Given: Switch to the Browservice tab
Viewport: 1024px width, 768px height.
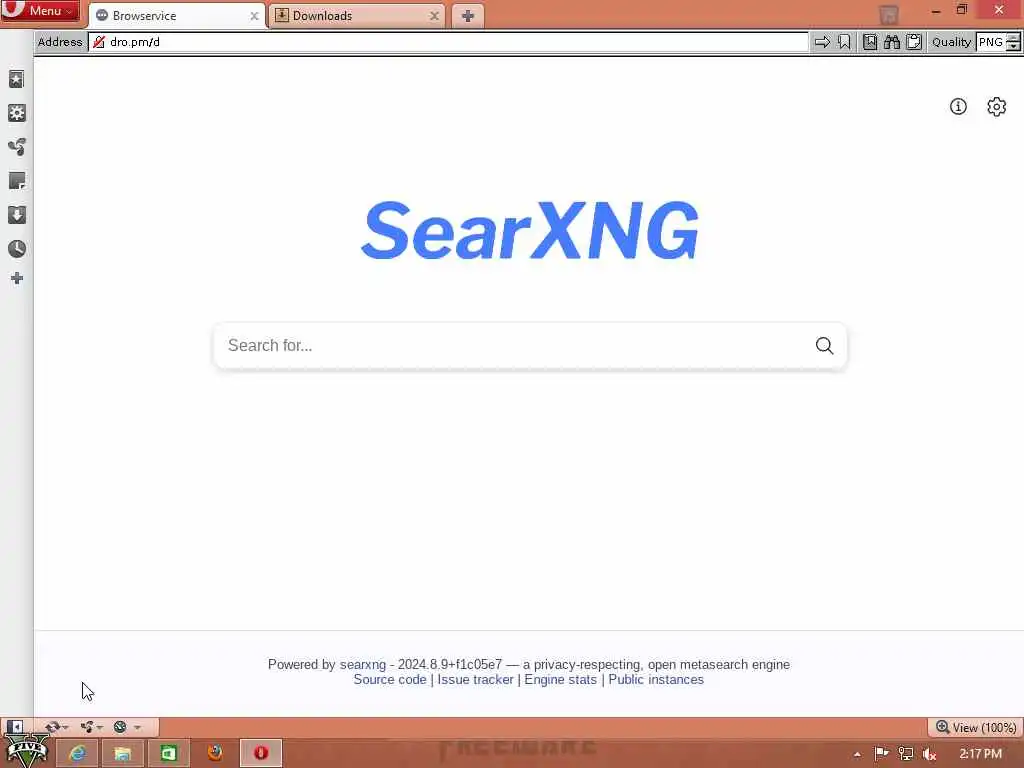Looking at the screenshot, I should coord(176,16).
